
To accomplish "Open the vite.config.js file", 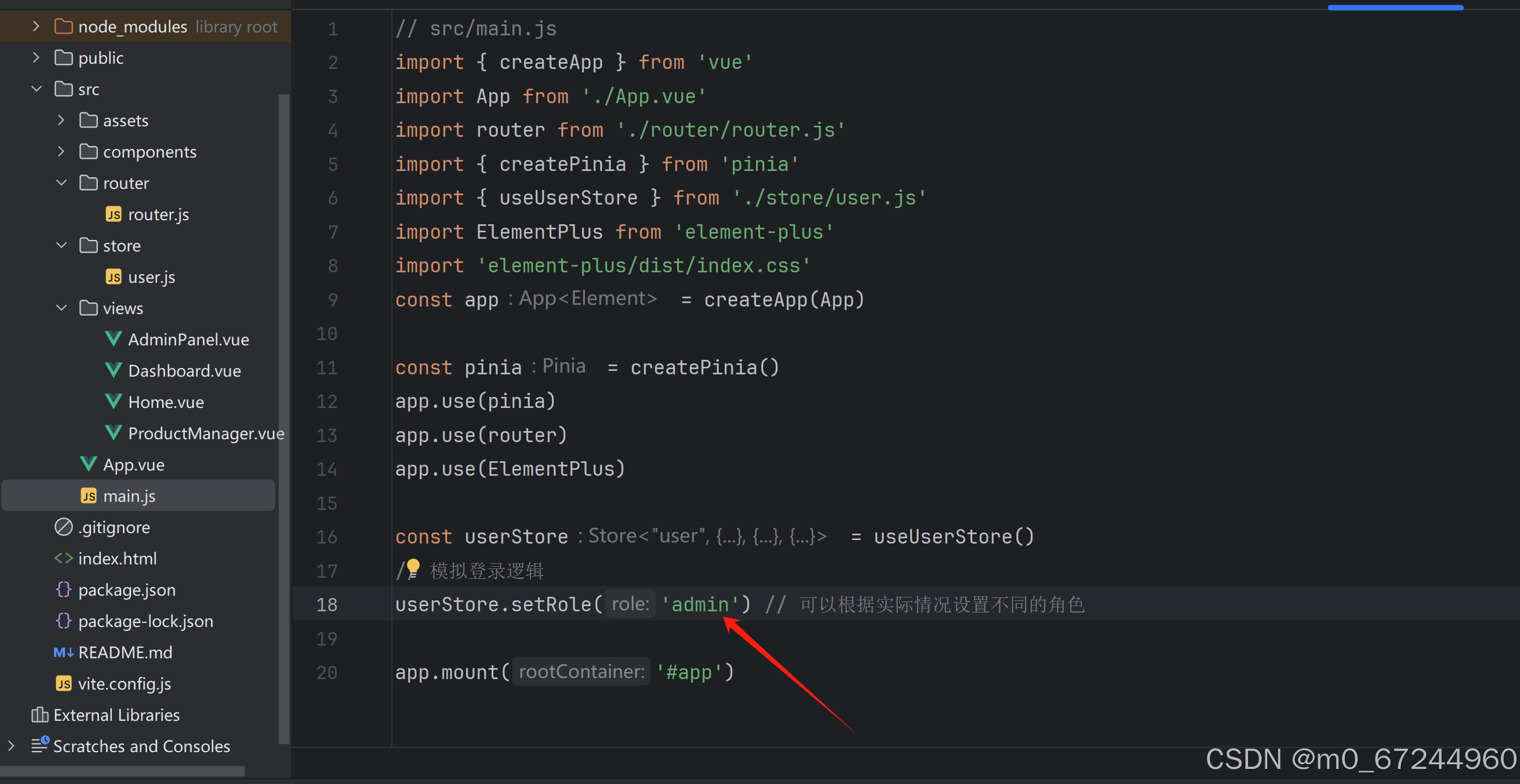I will click(x=125, y=683).
